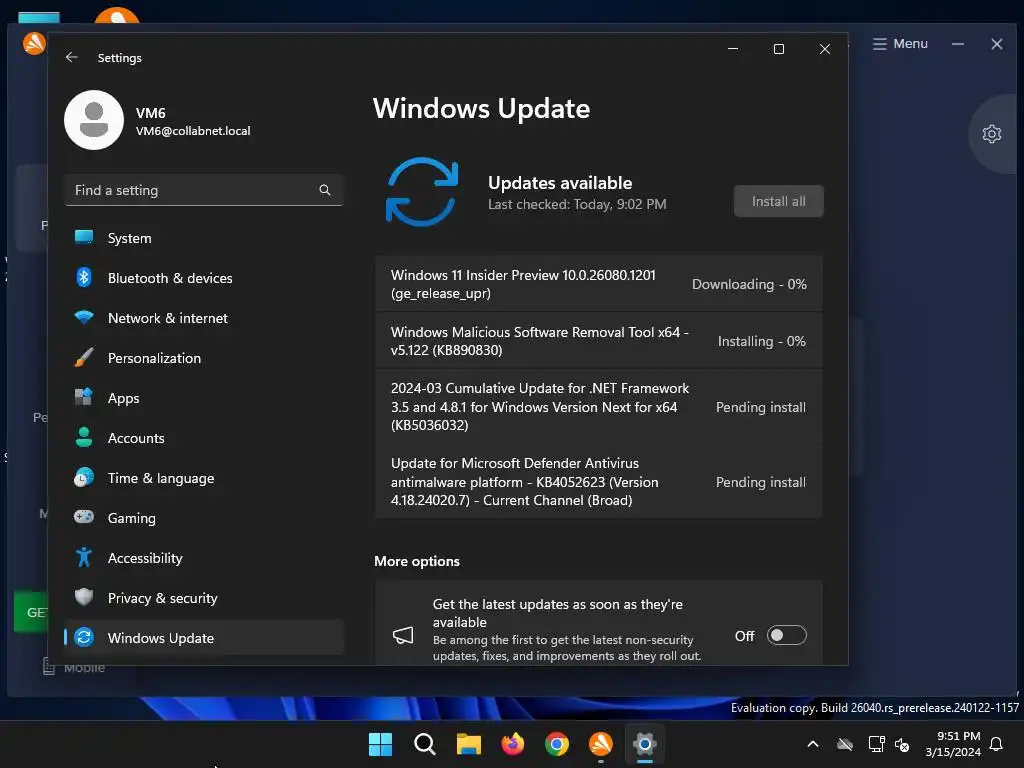The height and width of the screenshot is (768, 1024).
Task: Click the Wi-Fi icon beside Network & internet
Action: (84, 317)
